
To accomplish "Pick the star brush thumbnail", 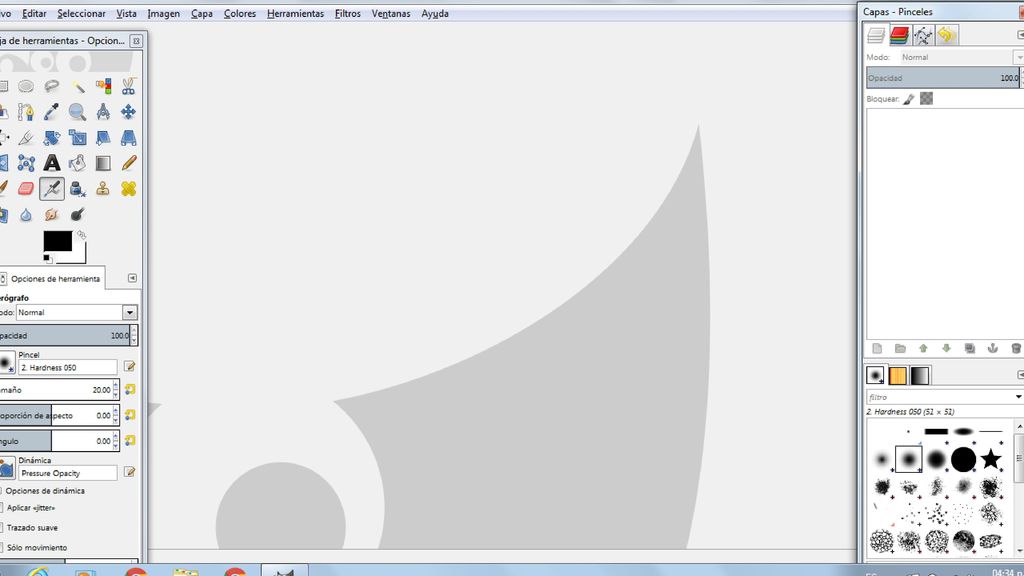I will tap(991, 459).
